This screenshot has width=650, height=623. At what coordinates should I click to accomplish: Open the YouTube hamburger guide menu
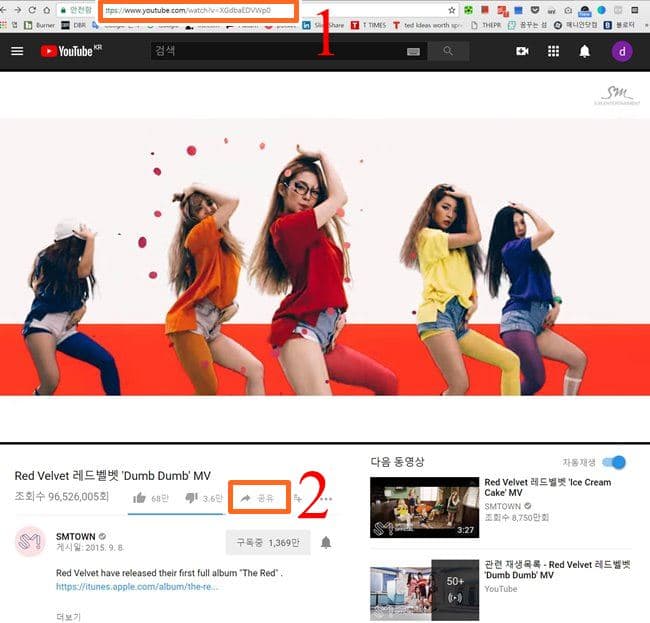point(17,51)
